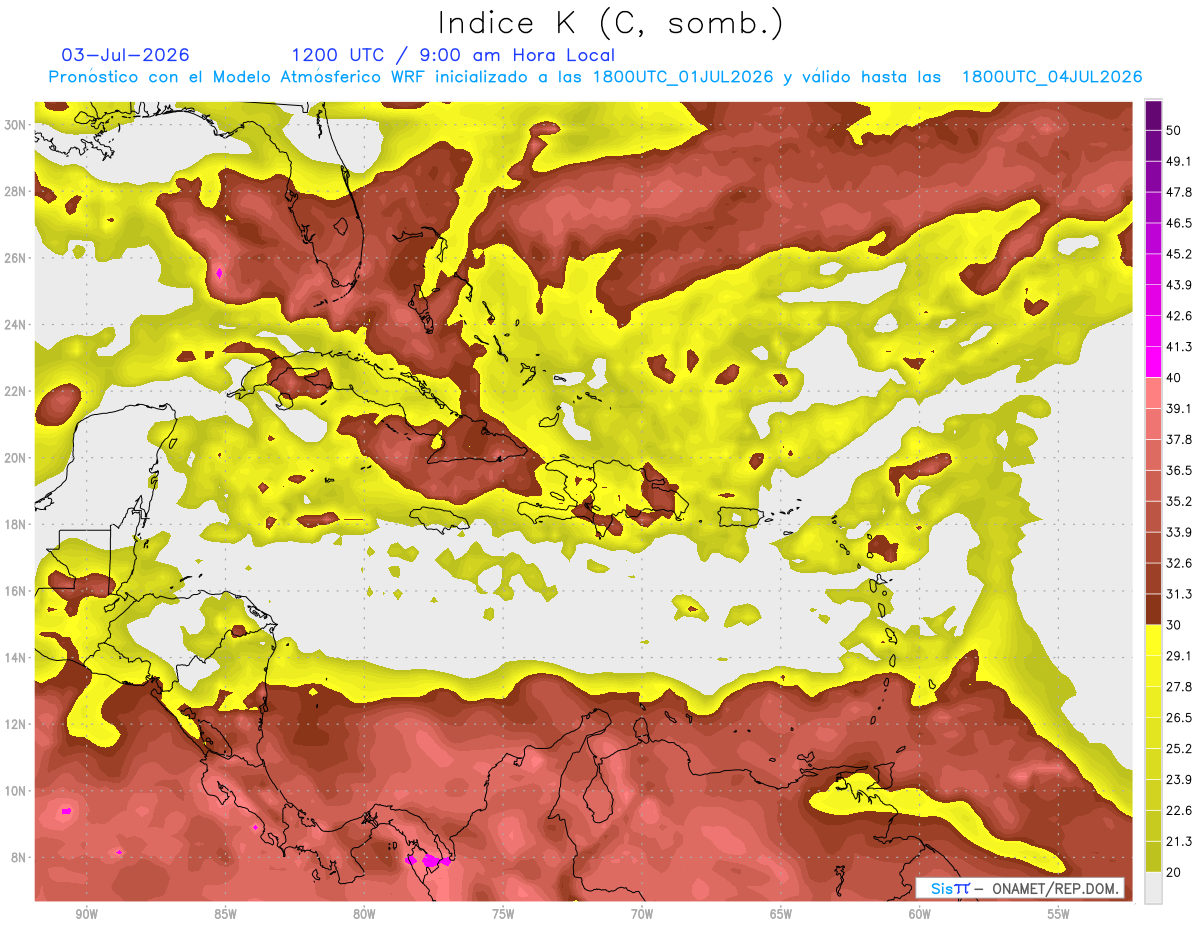The height and width of the screenshot is (927, 1200).
Task: Click the colorbar value 23.9
Action: point(1179,779)
